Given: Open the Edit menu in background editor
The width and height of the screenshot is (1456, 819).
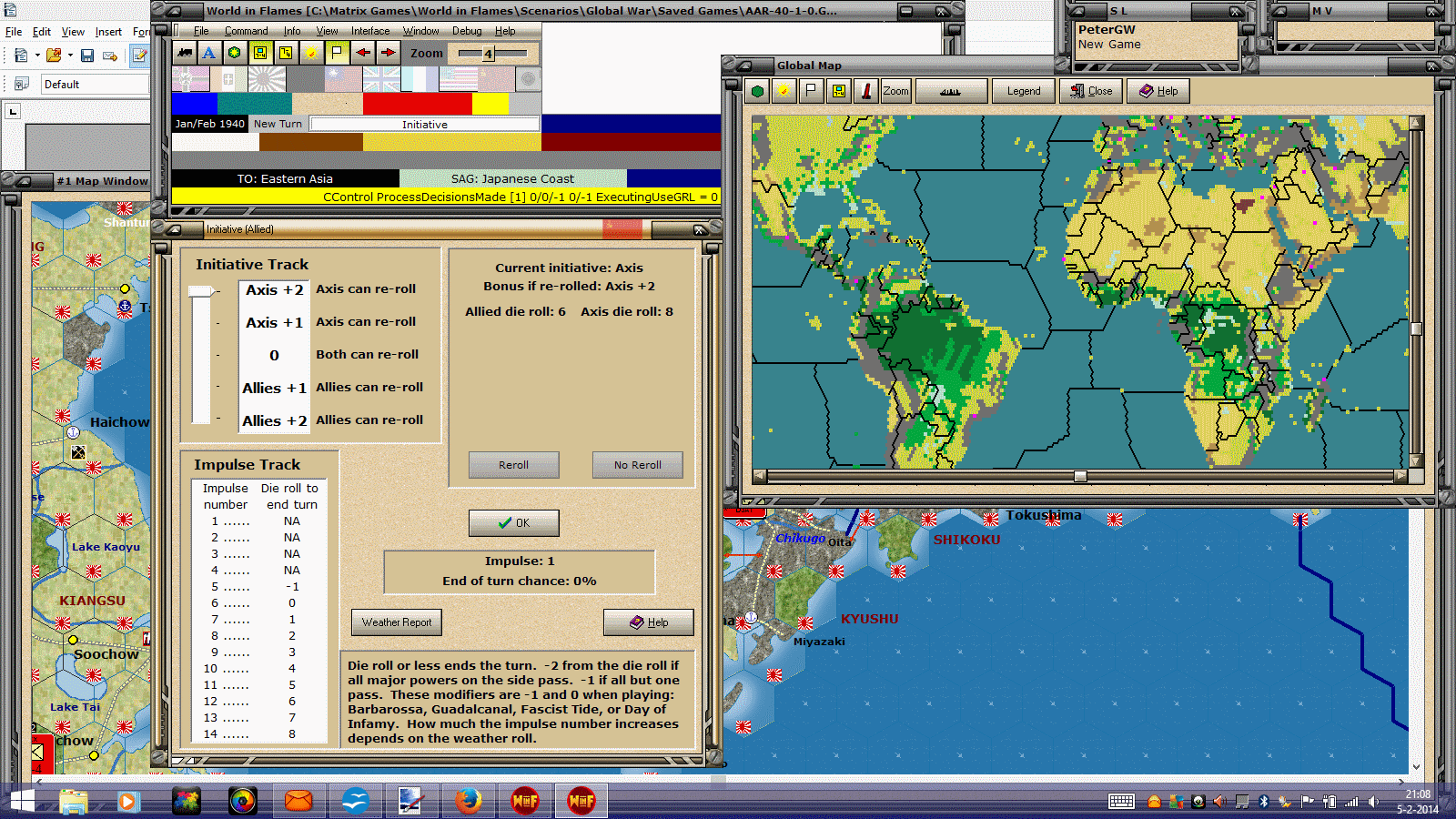Looking at the screenshot, I should point(42,32).
